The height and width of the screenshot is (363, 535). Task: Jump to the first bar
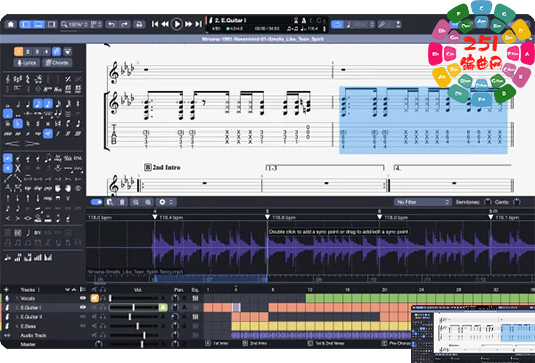pos(155,24)
